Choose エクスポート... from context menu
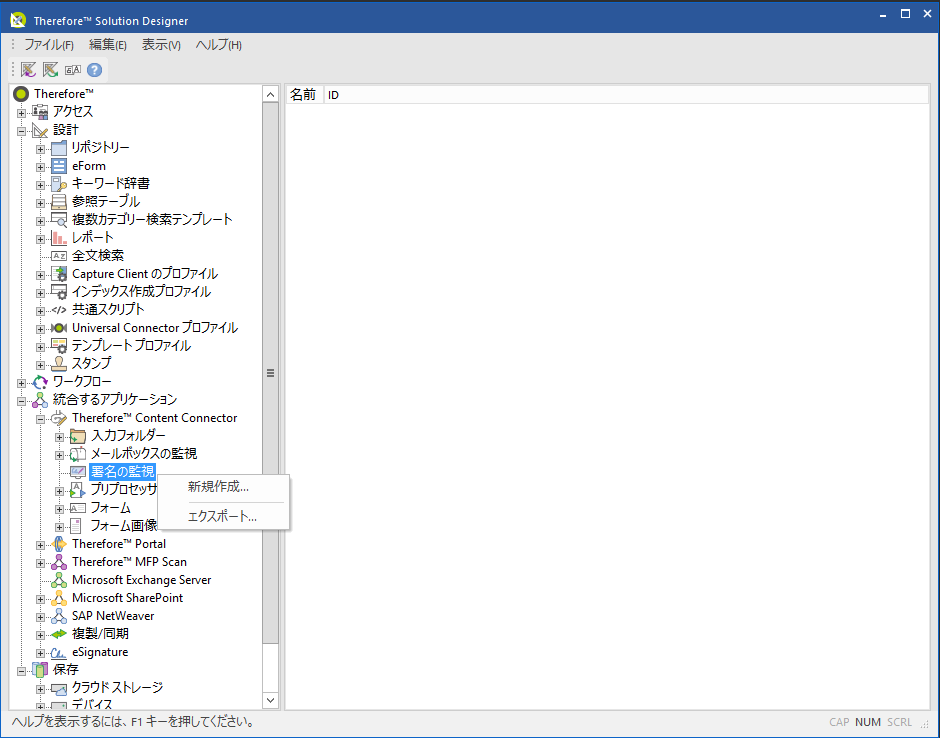 pos(224,516)
